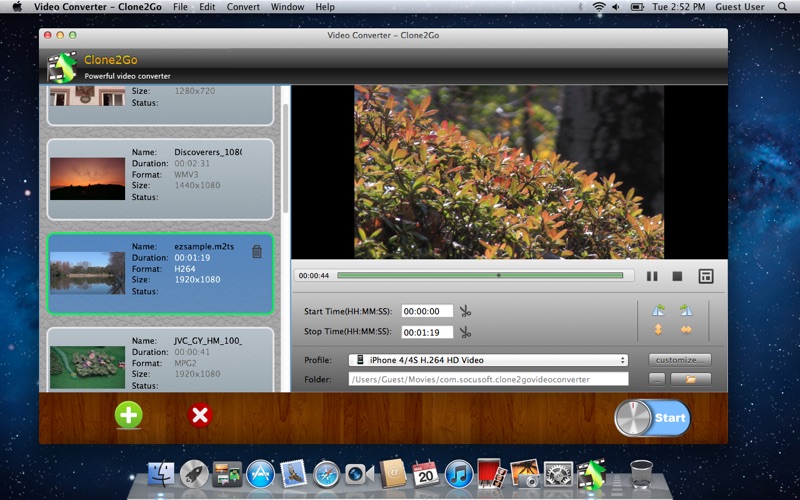
Task: Toggle the preview layout view icon
Action: [706, 276]
